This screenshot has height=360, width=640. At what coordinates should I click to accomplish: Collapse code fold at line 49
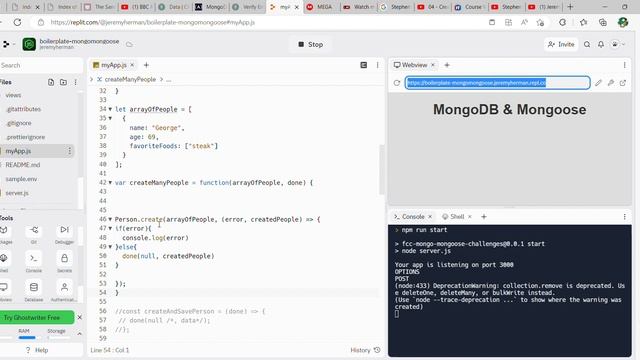(x=110, y=247)
